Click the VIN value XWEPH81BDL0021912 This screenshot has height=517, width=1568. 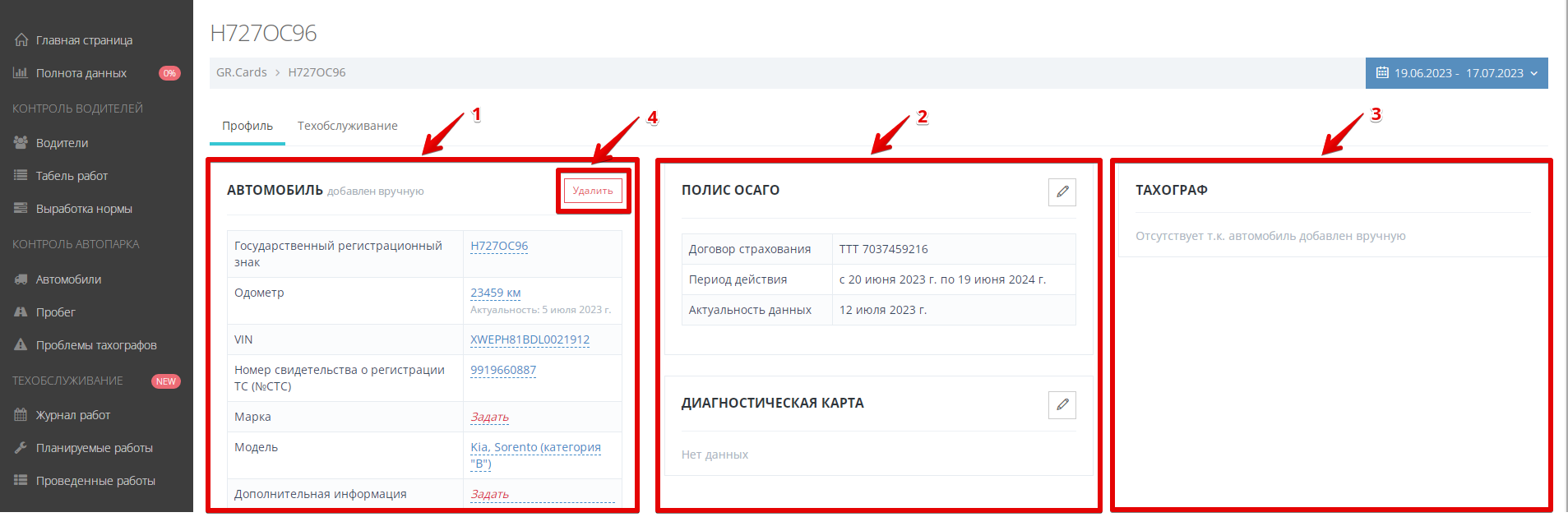[530, 339]
